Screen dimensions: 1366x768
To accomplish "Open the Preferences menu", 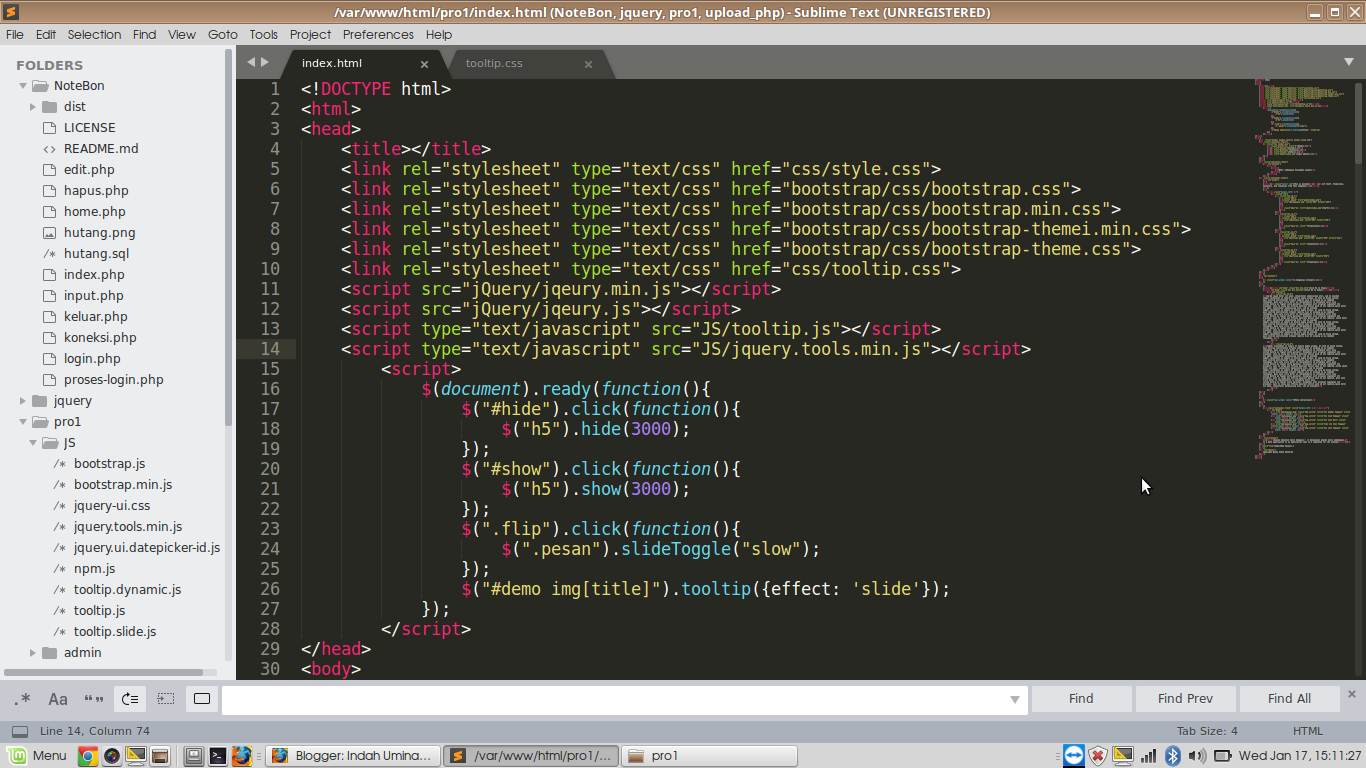I will point(378,34).
